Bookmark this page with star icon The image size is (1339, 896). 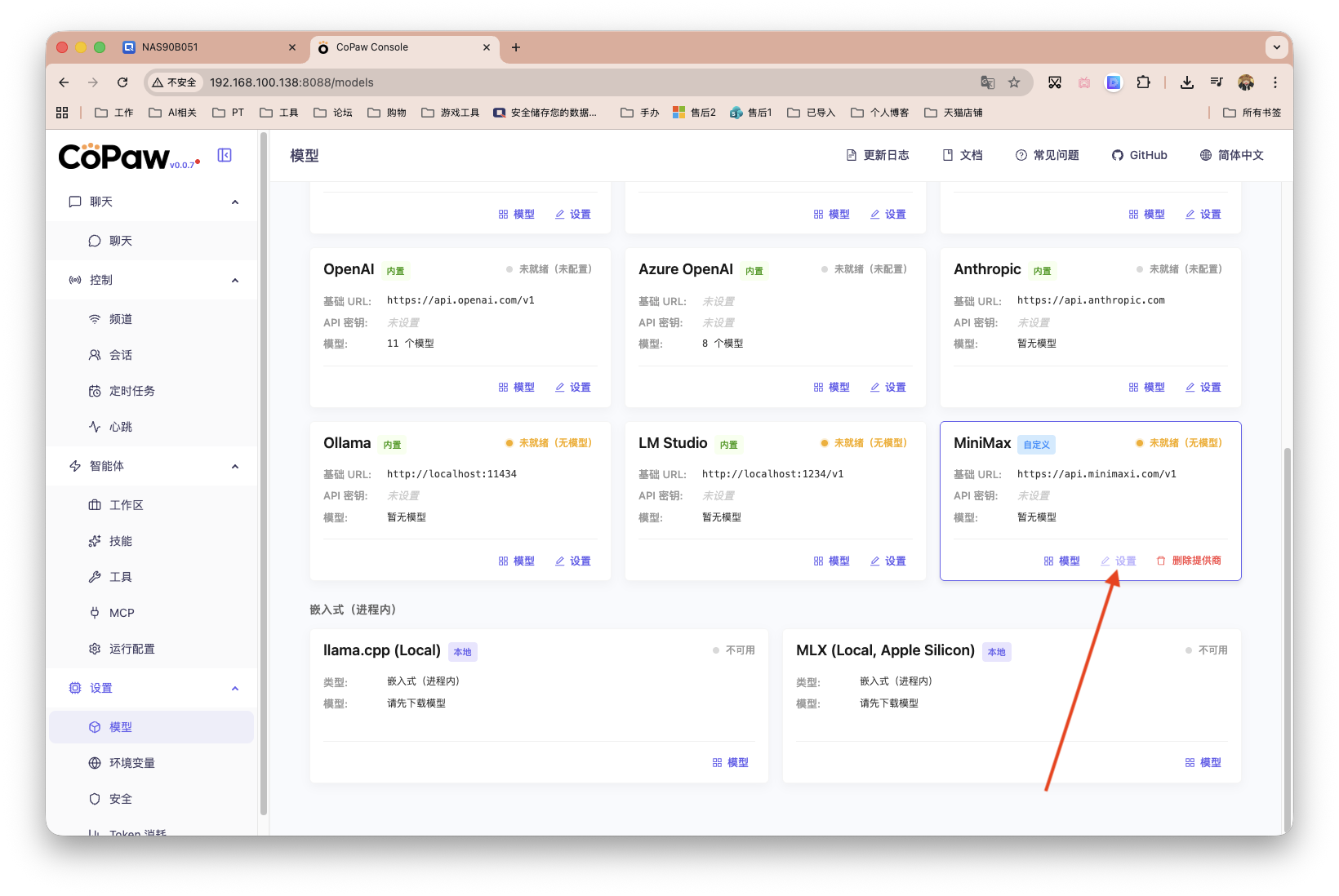[1014, 82]
